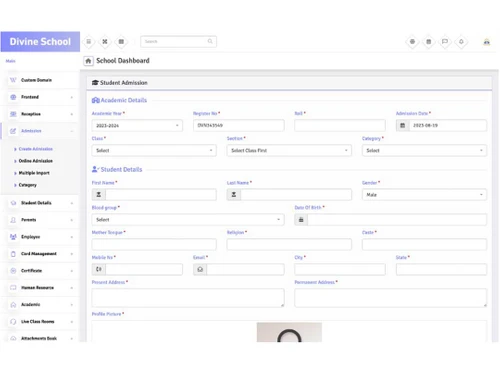
Task: Click the Caste input field
Action: point(424,244)
